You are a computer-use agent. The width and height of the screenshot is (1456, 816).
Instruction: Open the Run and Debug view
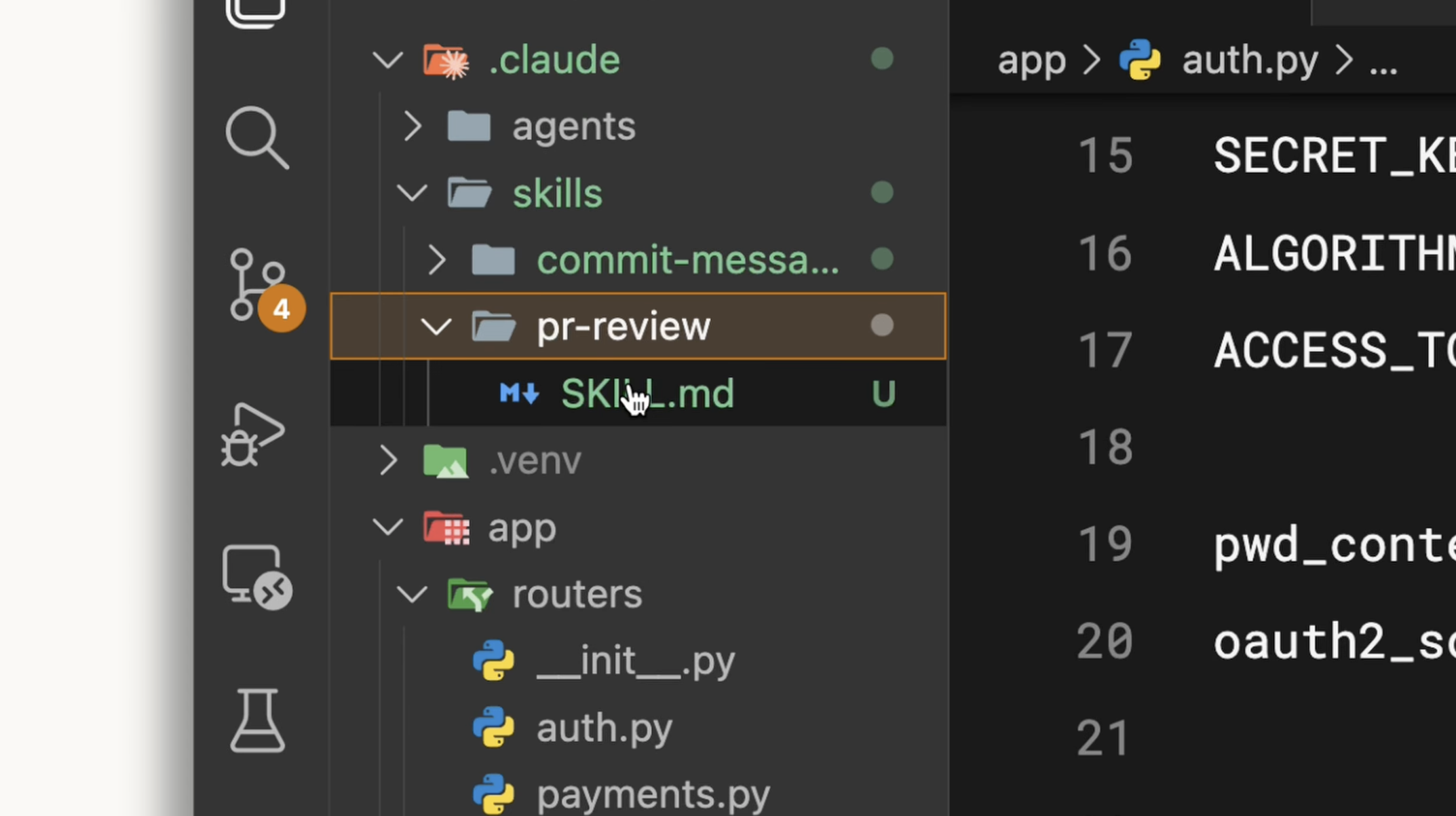(x=252, y=435)
